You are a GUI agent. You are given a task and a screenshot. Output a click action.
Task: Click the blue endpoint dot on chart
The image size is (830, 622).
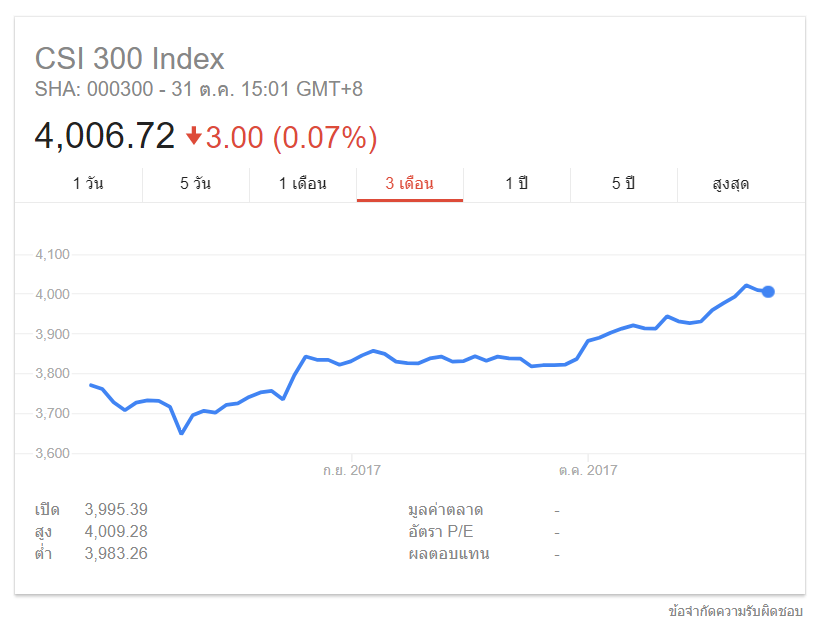tap(768, 292)
